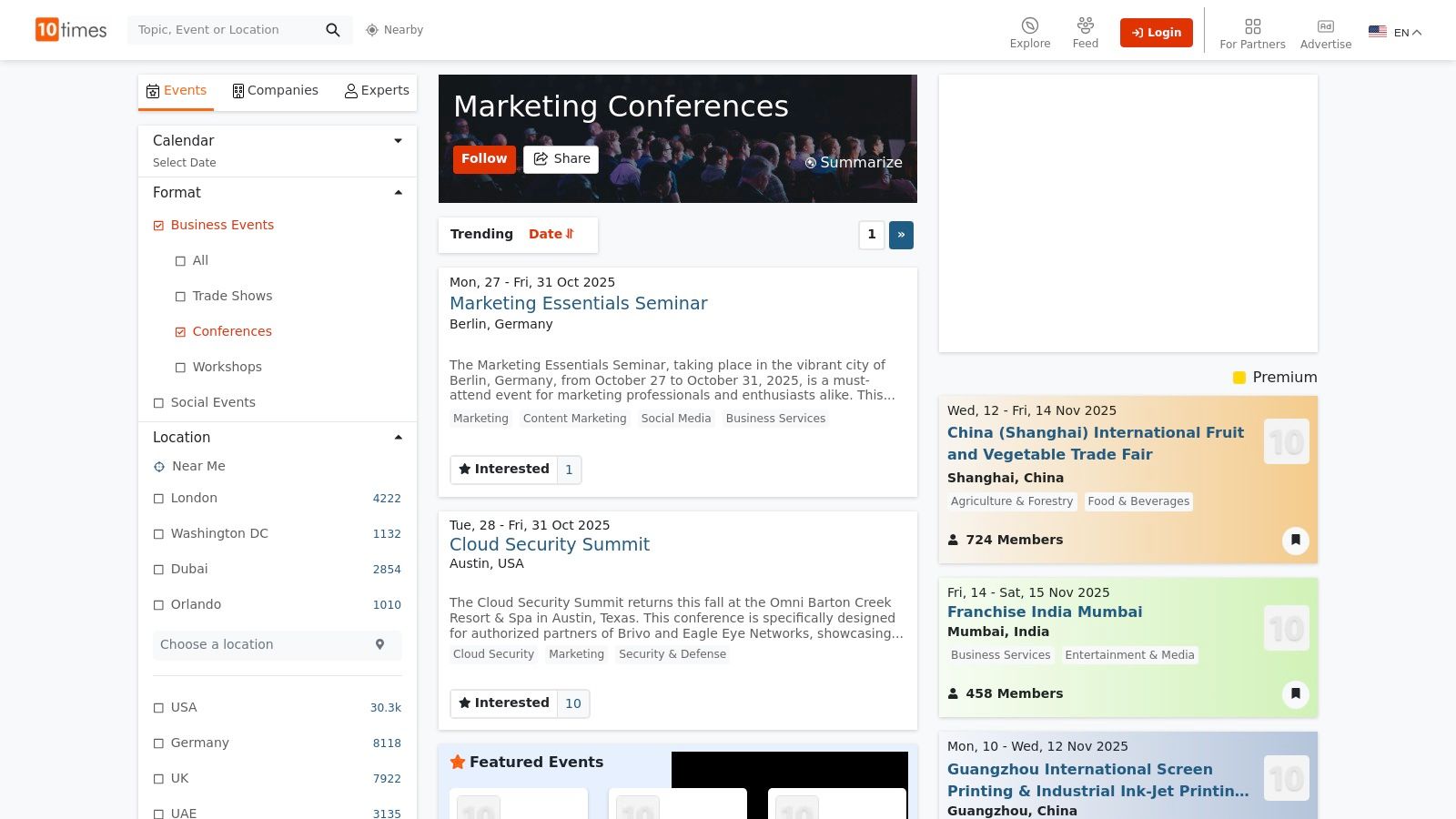Go to the next results page
The width and height of the screenshot is (1456, 819).
(900, 235)
